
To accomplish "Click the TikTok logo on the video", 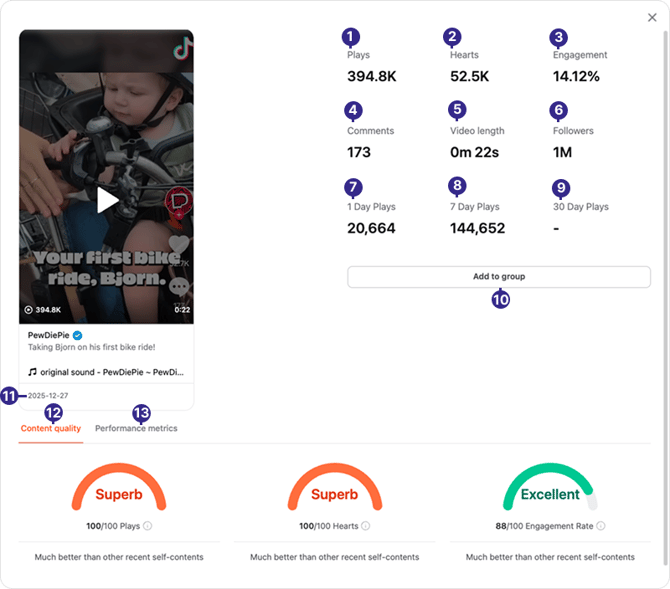I will (x=181, y=47).
